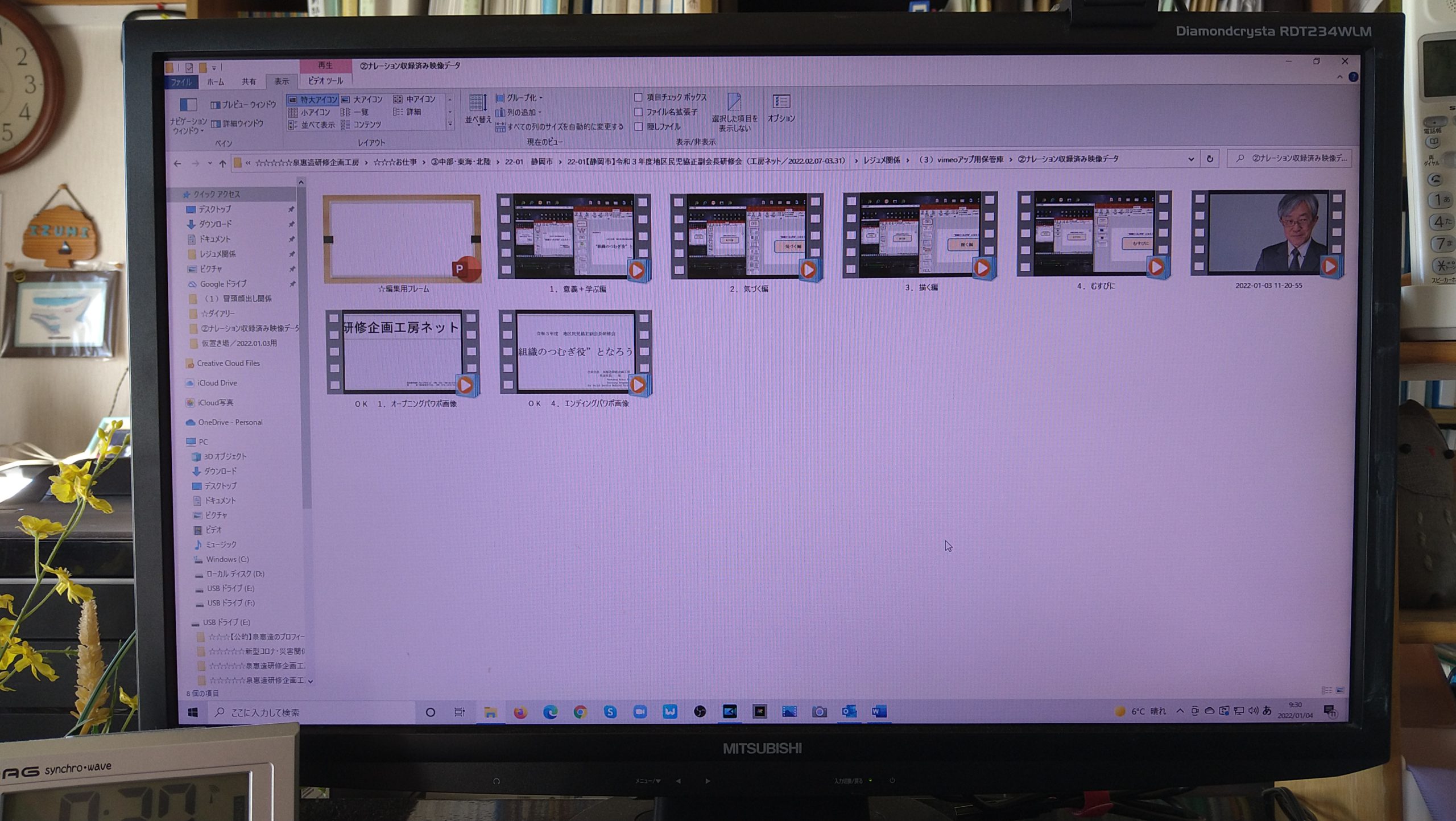Image resolution: width=1456 pixels, height=821 pixels.
Task: Switch to the ホーム ribbon tab
Action: (x=216, y=82)
